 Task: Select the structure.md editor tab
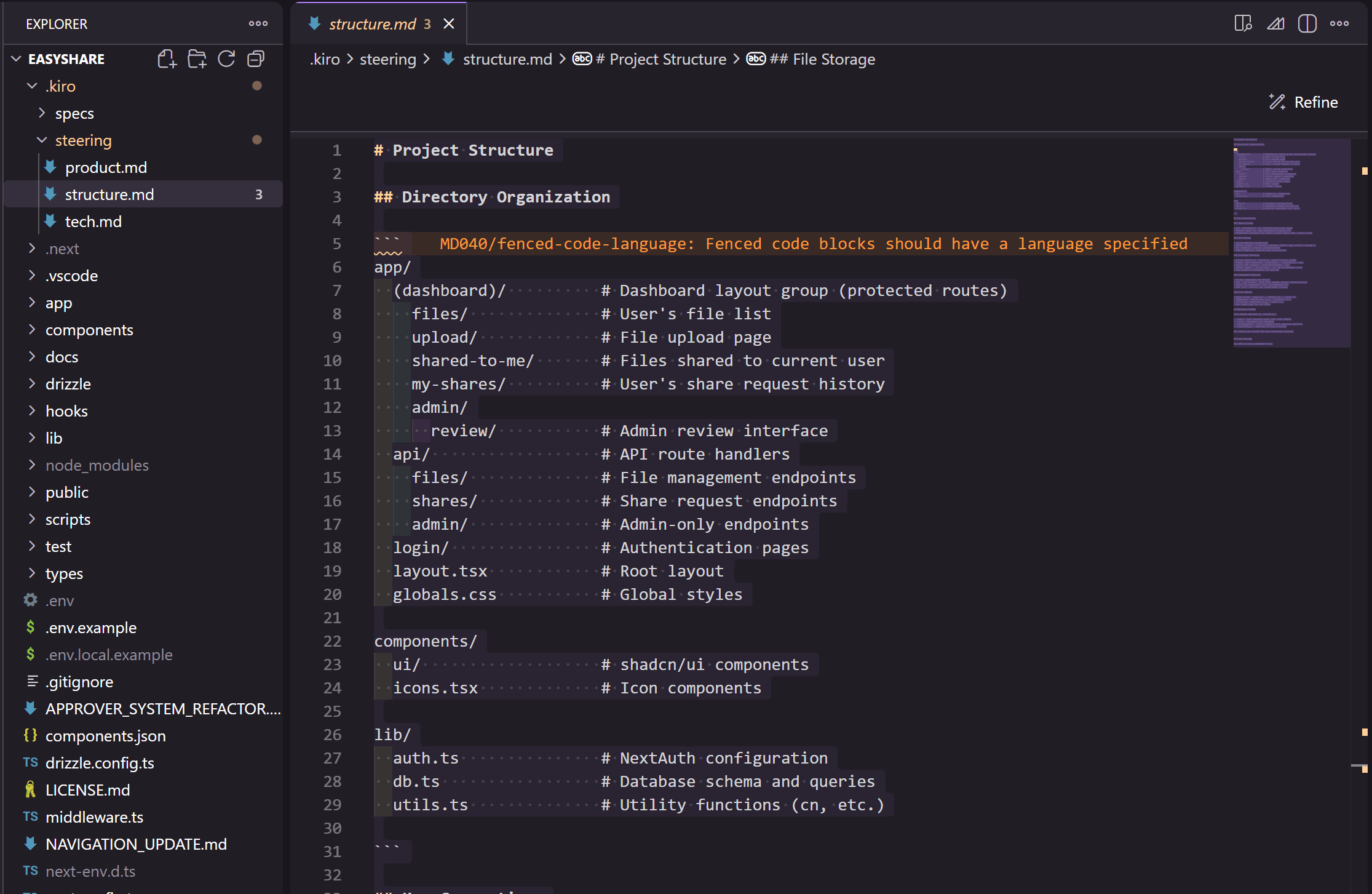pyautogui.click(x=372, y=24)
